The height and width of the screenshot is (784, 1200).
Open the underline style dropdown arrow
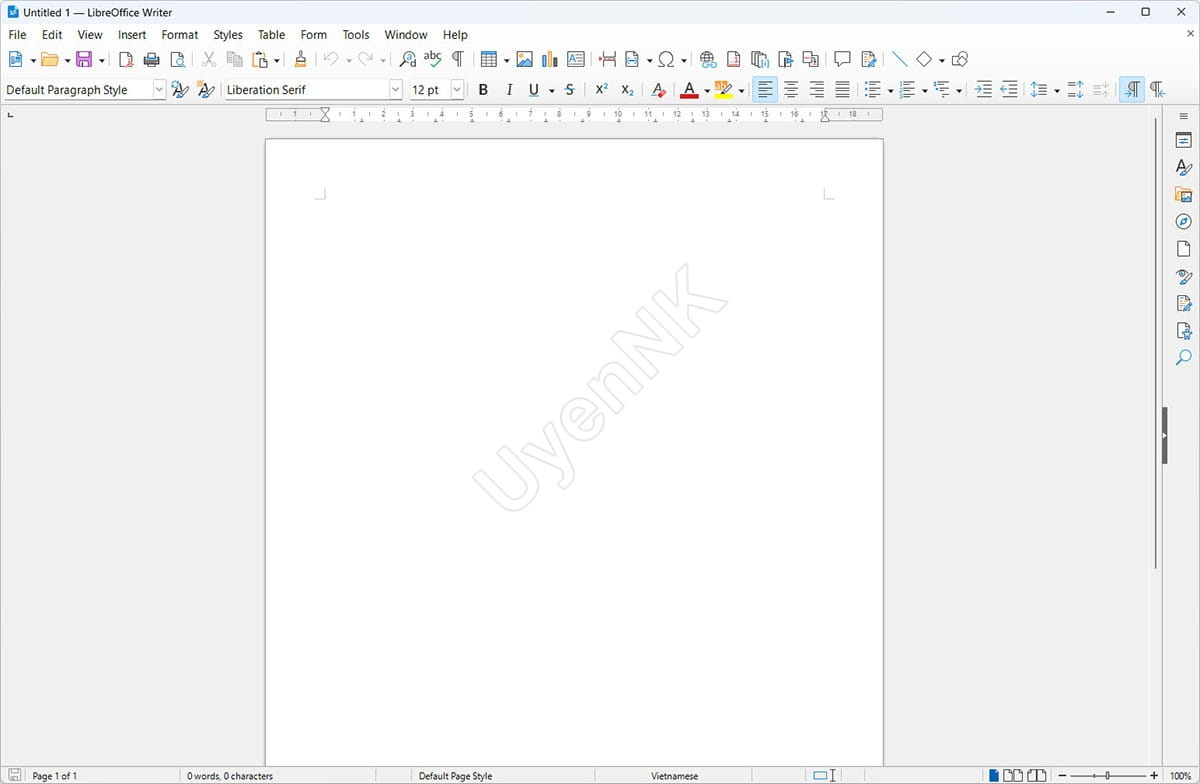551,91
